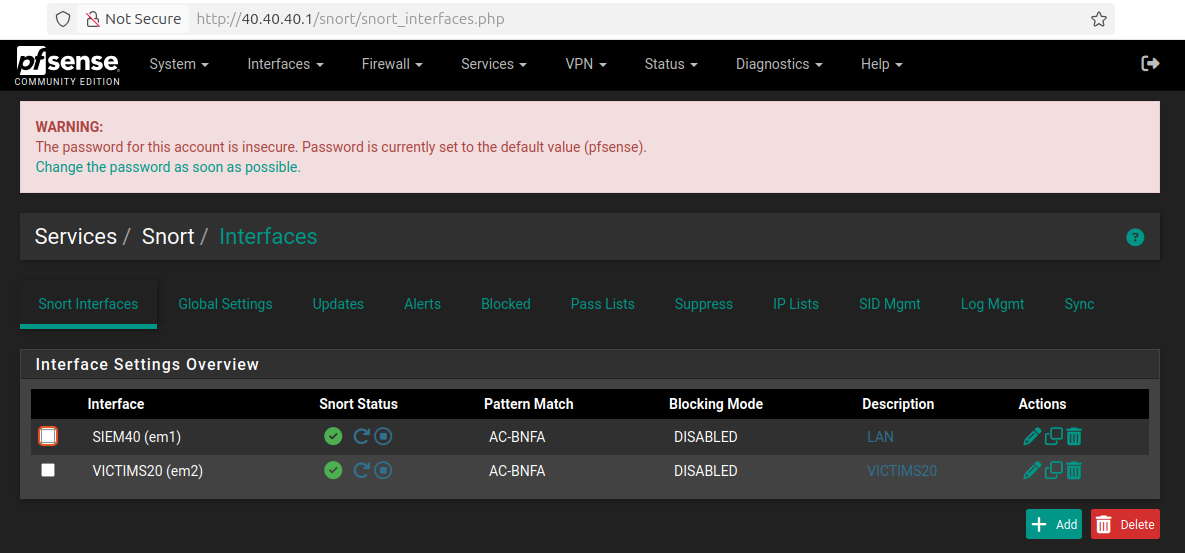Open the Firewall dropdown menu
This screenshot has height=553, width=1185.
pos(392,64)
